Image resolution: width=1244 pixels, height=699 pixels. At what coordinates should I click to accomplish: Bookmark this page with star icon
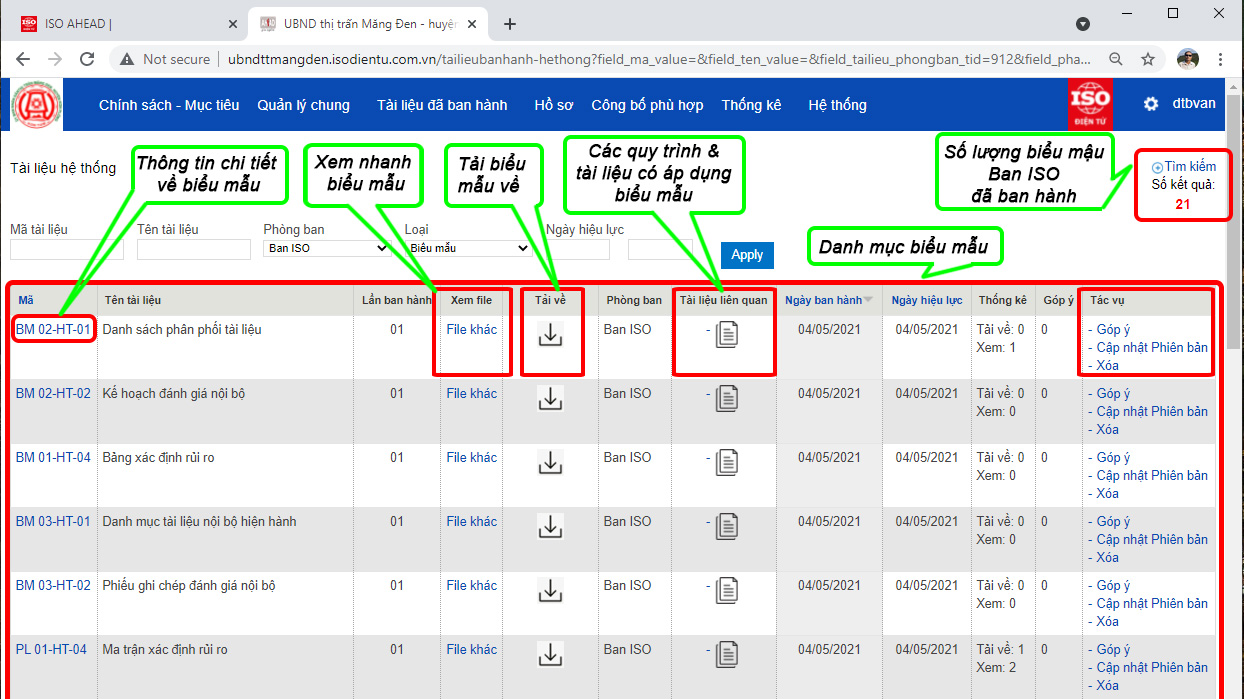coord(1148,59)
